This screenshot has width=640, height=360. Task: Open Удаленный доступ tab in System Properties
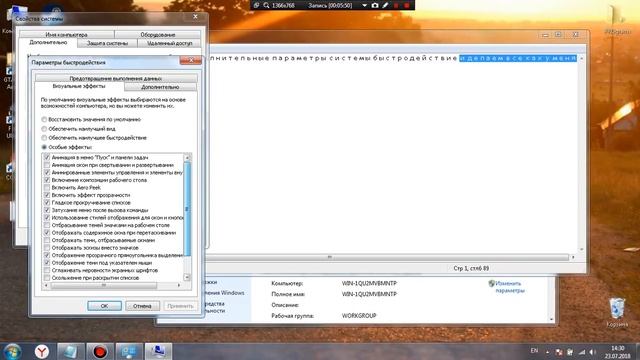click(169, 43)
